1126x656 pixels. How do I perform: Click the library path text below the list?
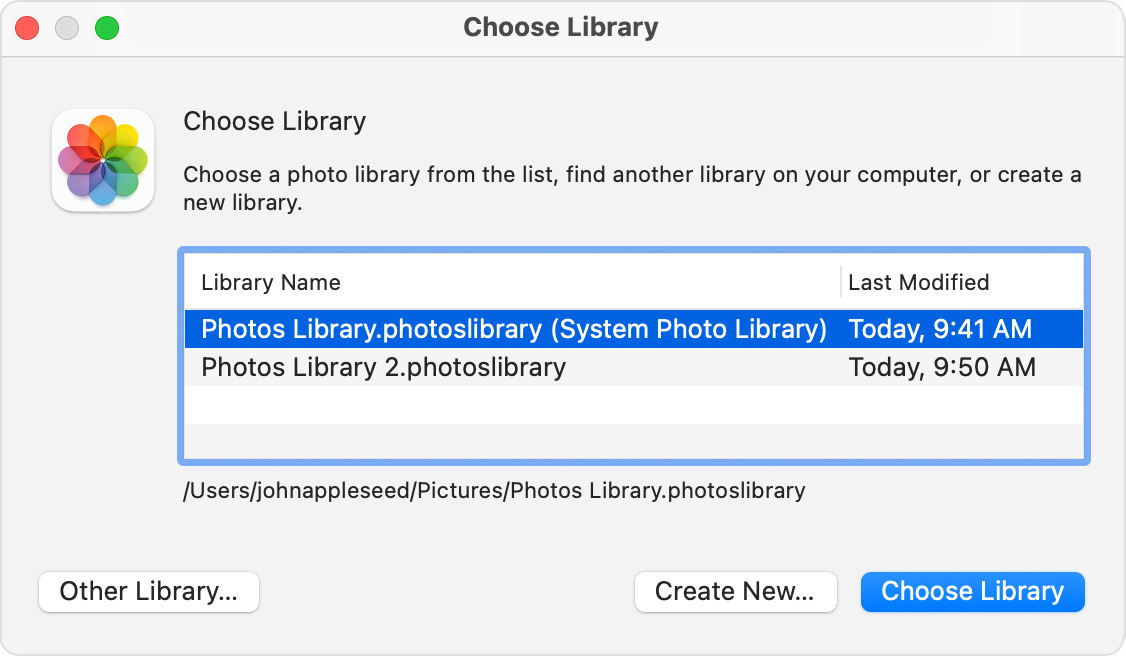point(494,490)
